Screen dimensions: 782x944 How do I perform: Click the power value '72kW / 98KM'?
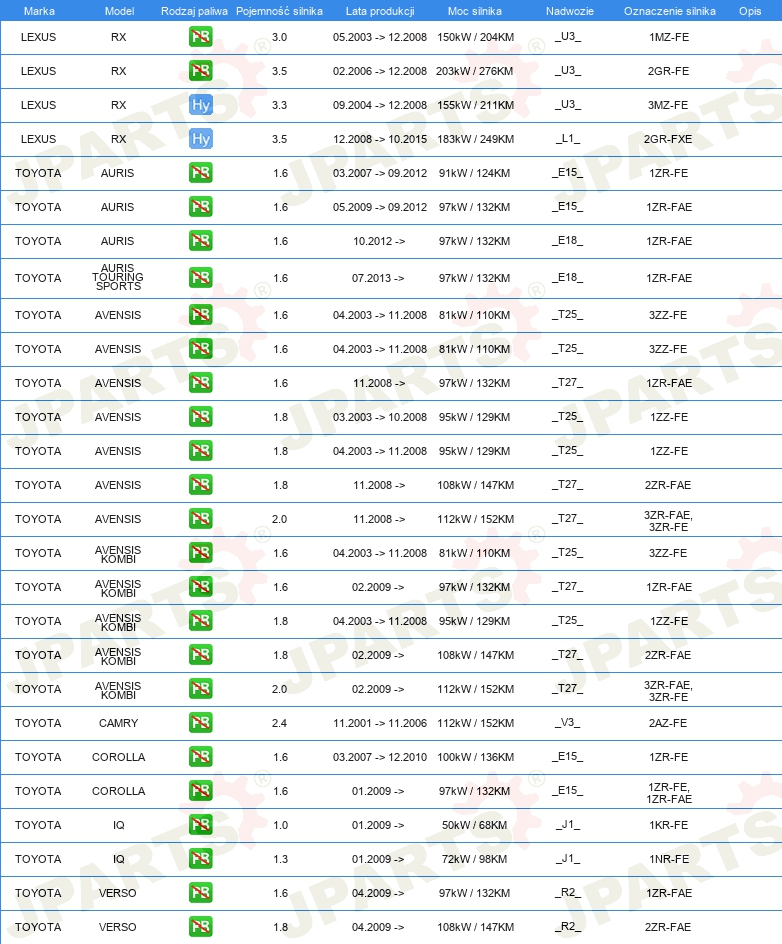[474, 859]
